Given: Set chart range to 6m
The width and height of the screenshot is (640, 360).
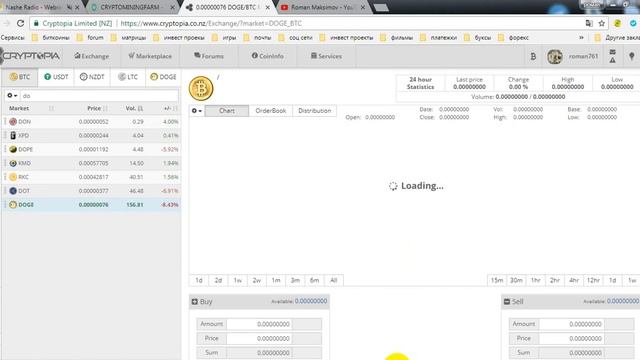Looking at the screenshot, I should click(x=314, y=280).
